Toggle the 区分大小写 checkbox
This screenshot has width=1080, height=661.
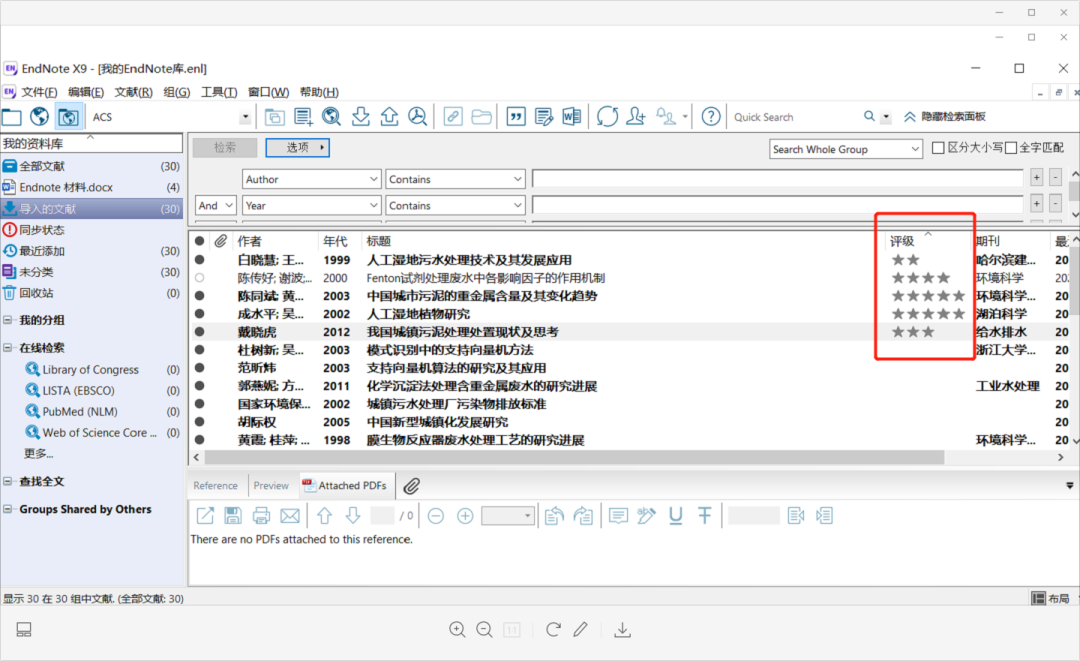(937, 148)
